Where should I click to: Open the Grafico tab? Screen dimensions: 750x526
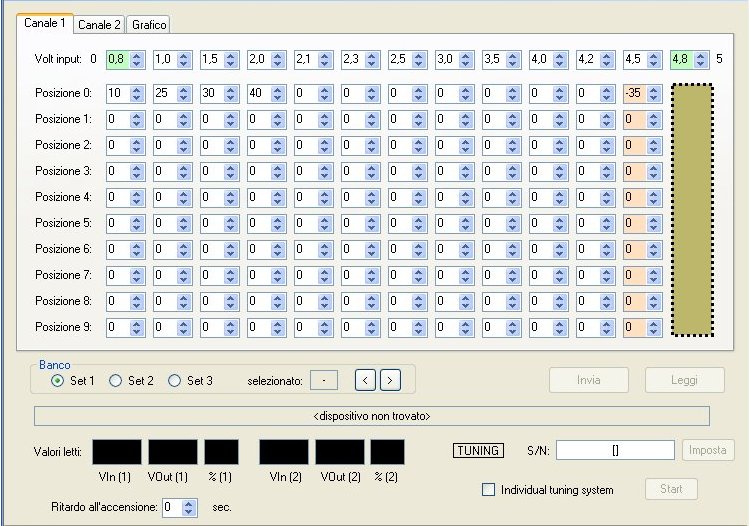click(149, 24)
